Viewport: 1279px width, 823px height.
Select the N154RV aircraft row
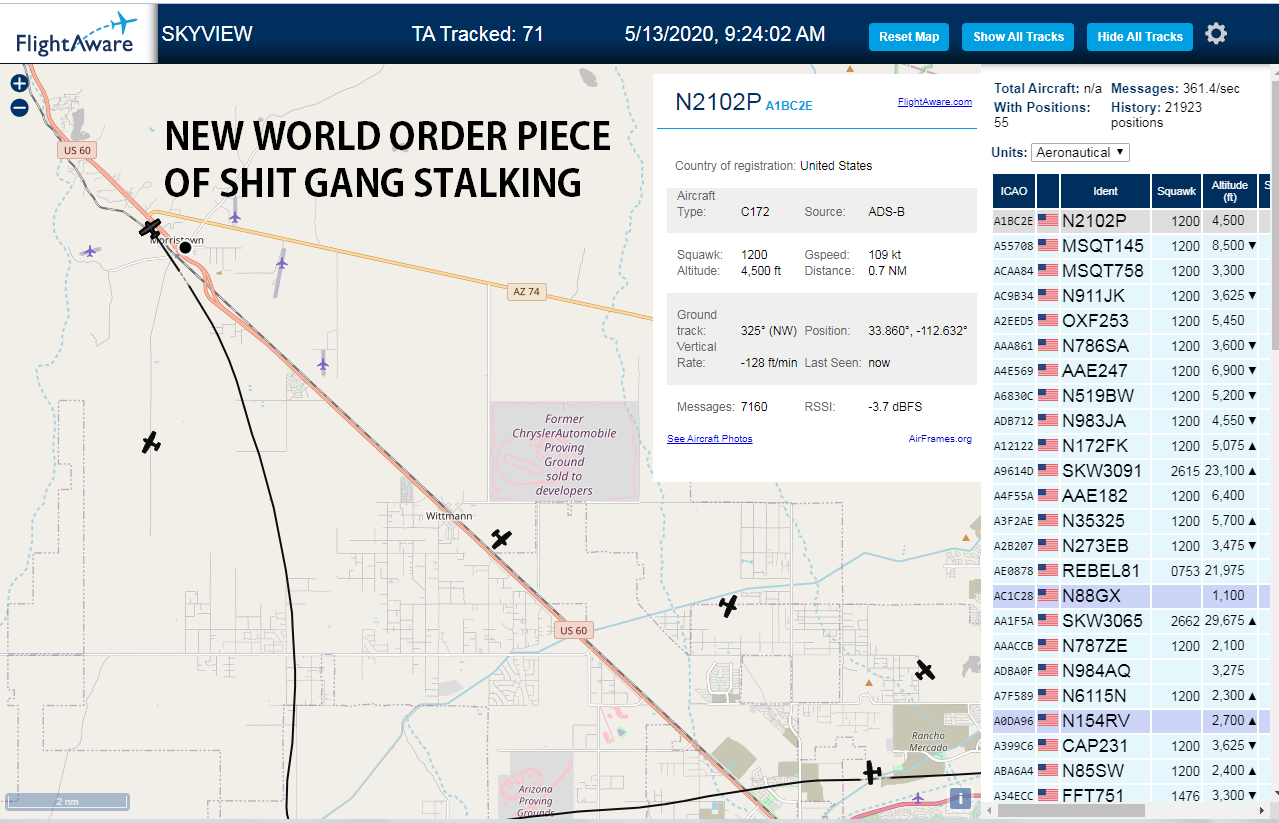pos(1132,720)
